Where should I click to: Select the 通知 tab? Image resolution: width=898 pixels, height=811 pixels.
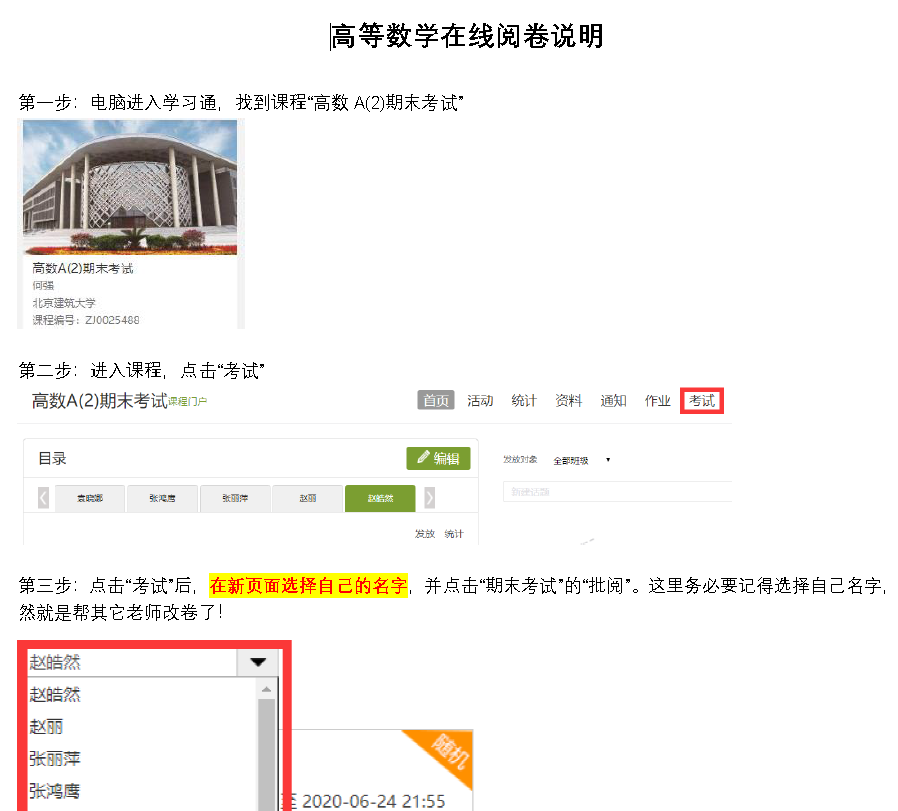pyautogui.click(x=613, y=401)
